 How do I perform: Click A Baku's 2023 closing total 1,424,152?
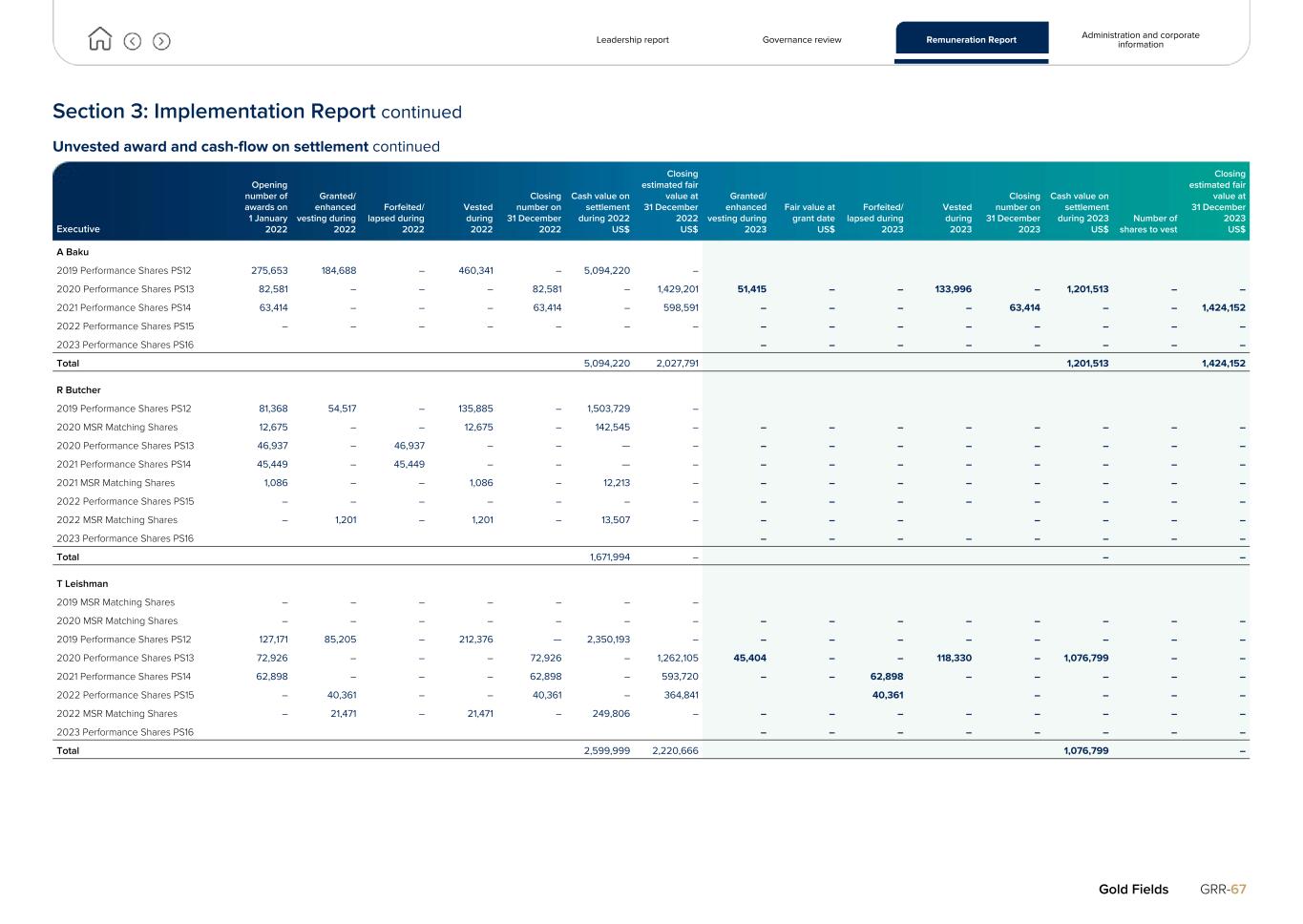click(1223, 364)
